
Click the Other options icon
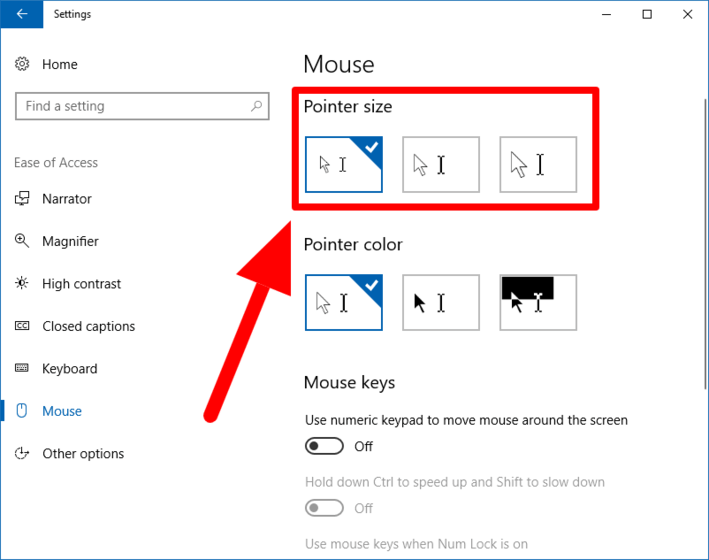point(23,454)
